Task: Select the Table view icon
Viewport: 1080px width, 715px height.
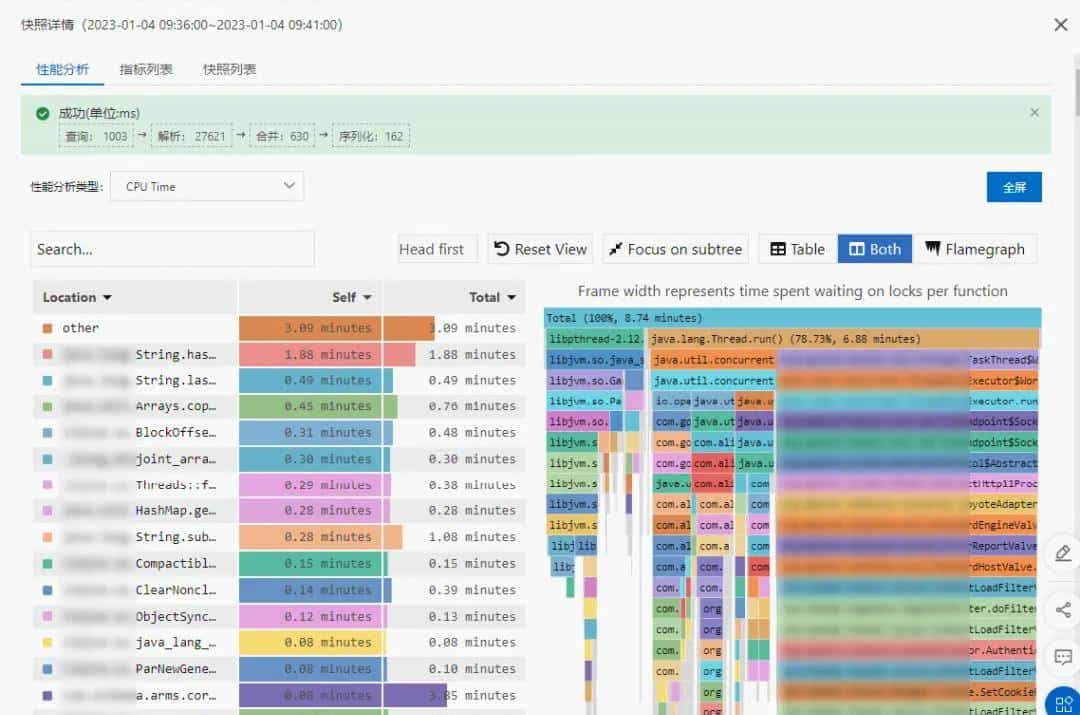Action: [778, 249]
